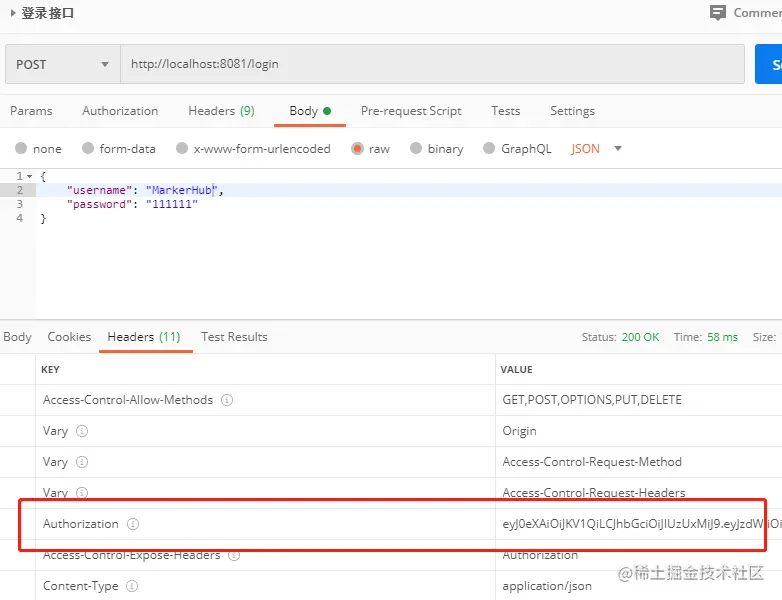
Task: Select the none body type
Action: 21,149
